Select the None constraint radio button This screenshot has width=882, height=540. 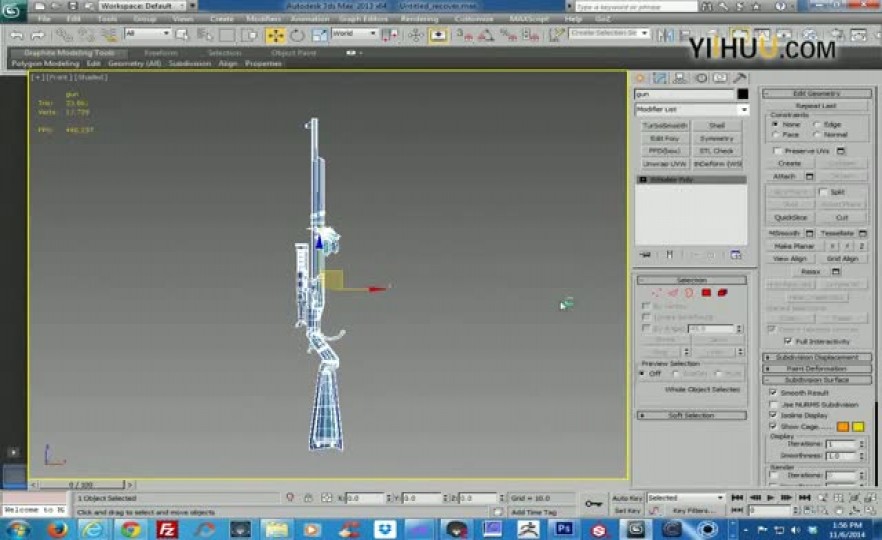775,124
